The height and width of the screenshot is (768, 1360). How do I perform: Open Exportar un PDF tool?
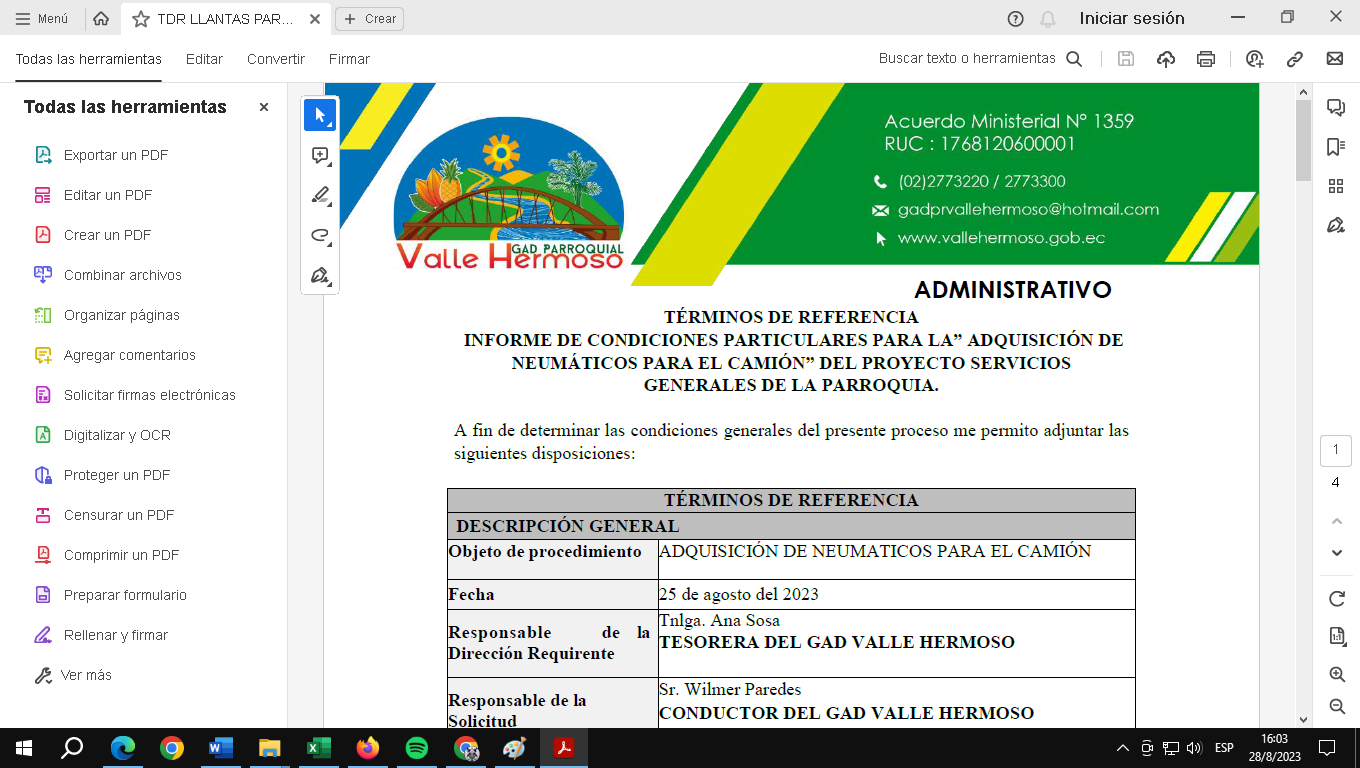(115, 155)
